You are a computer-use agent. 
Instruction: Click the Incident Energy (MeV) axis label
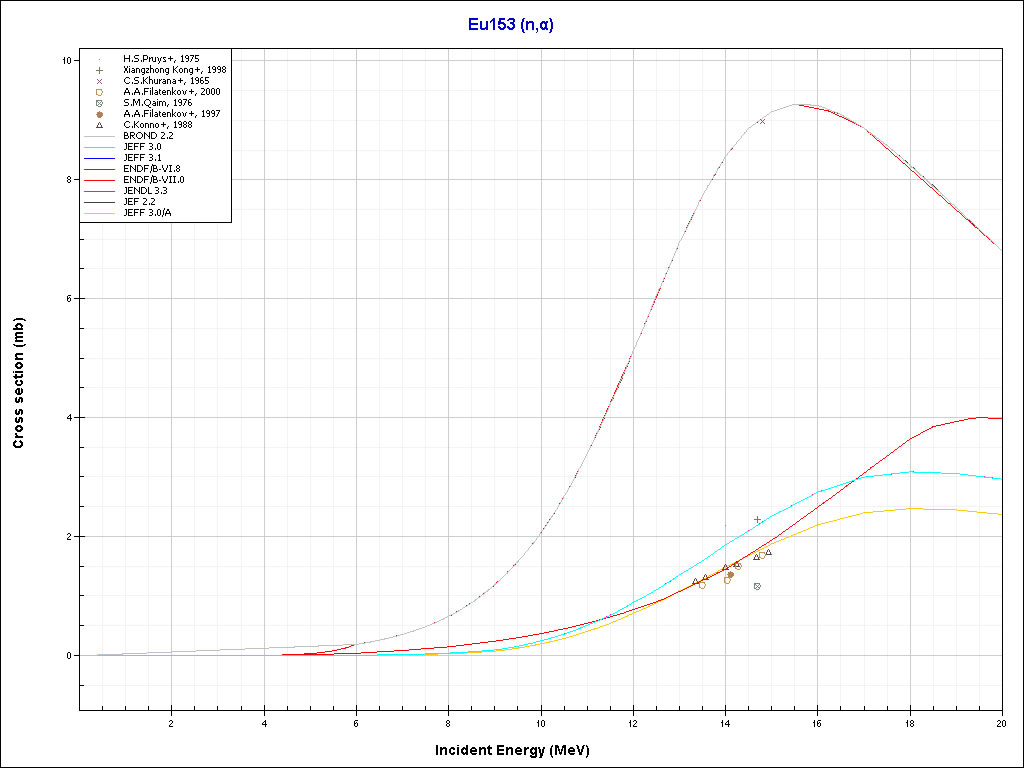click(x=519, y=750)
